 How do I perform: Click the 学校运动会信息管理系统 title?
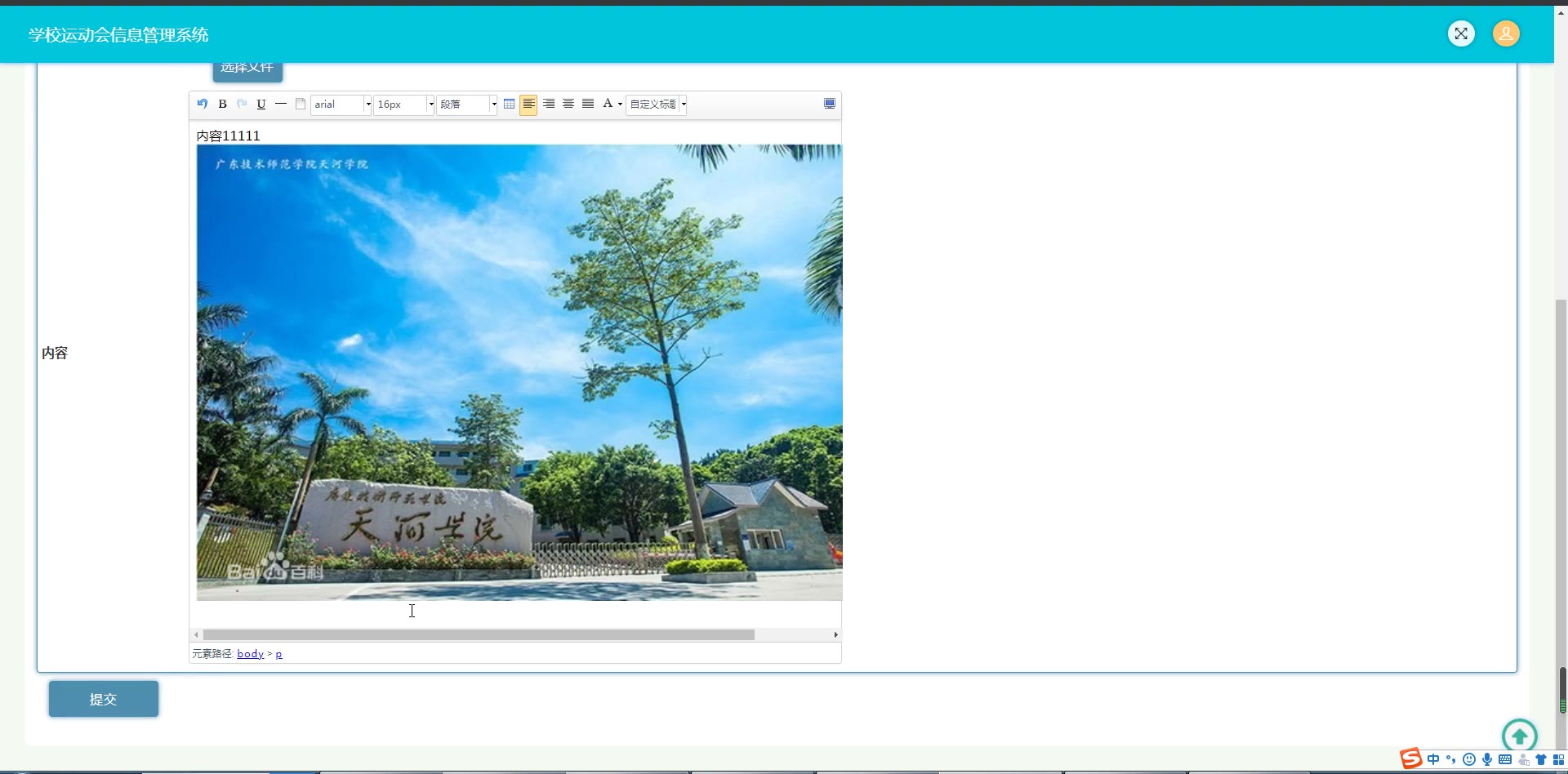coord(118,35)
